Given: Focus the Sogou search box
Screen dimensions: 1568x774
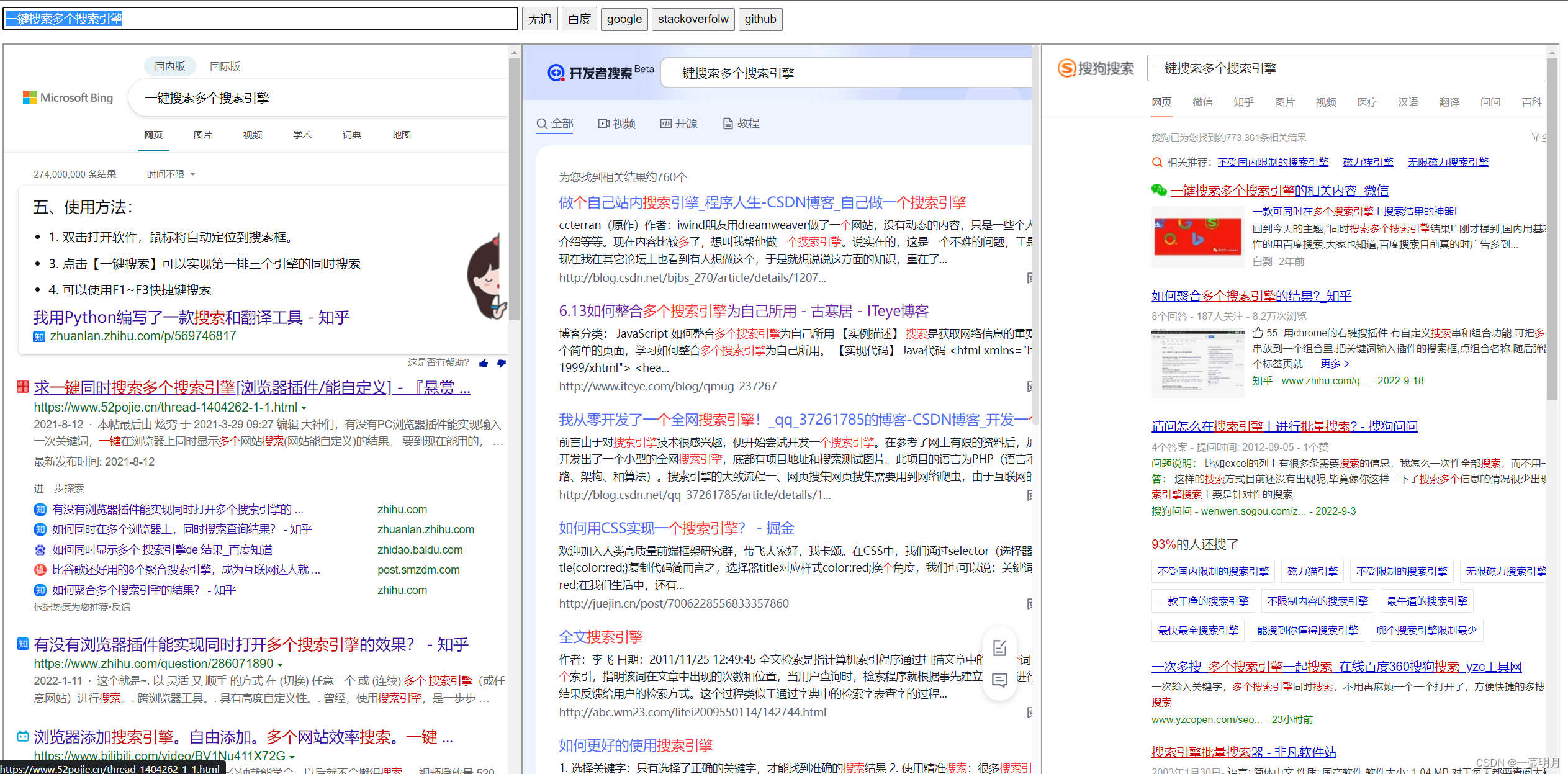Looking at the screenshot, I should pyautogui.click(x=1346, y=68).
